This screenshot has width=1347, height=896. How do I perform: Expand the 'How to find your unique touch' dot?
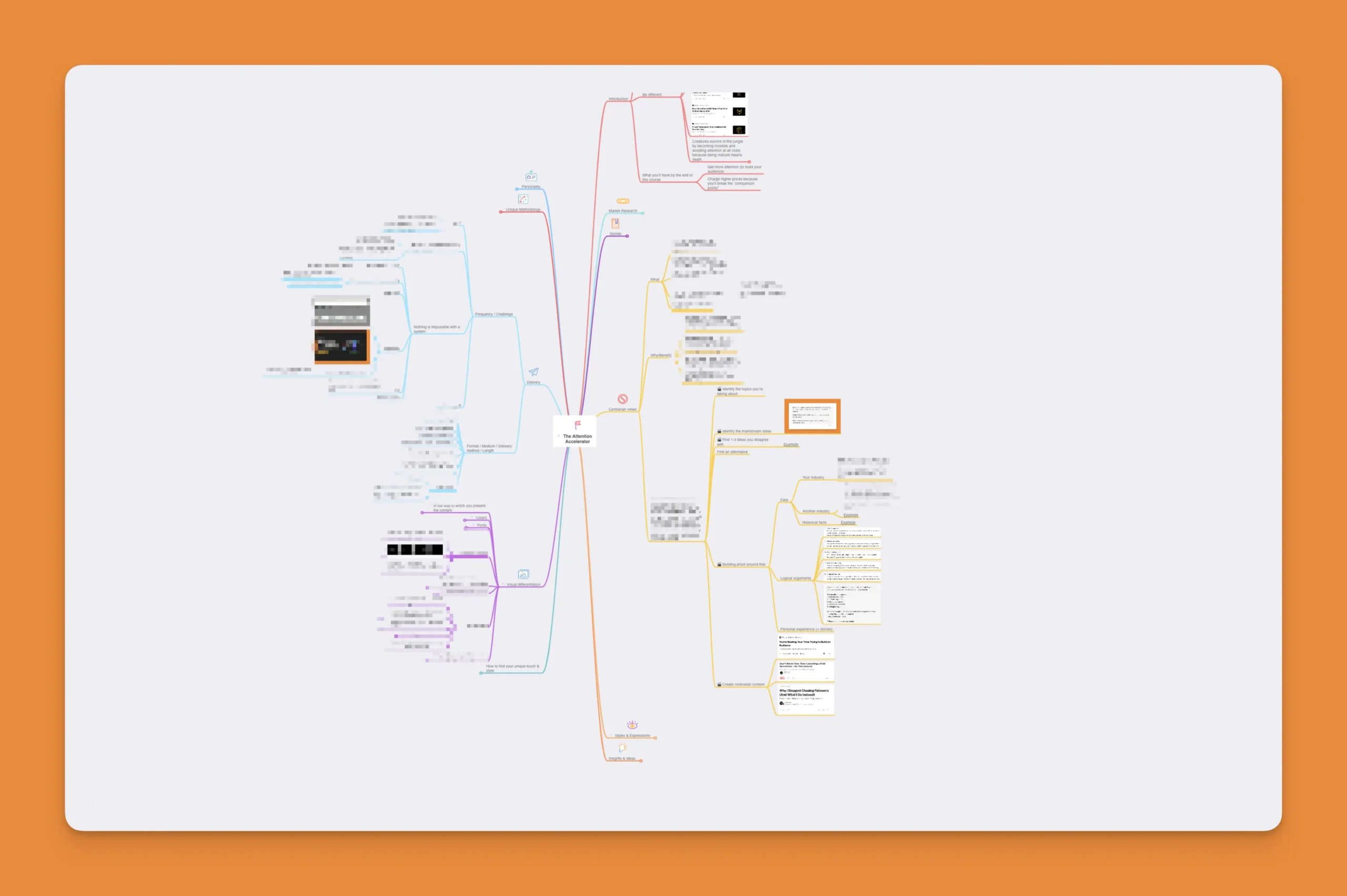480,673
